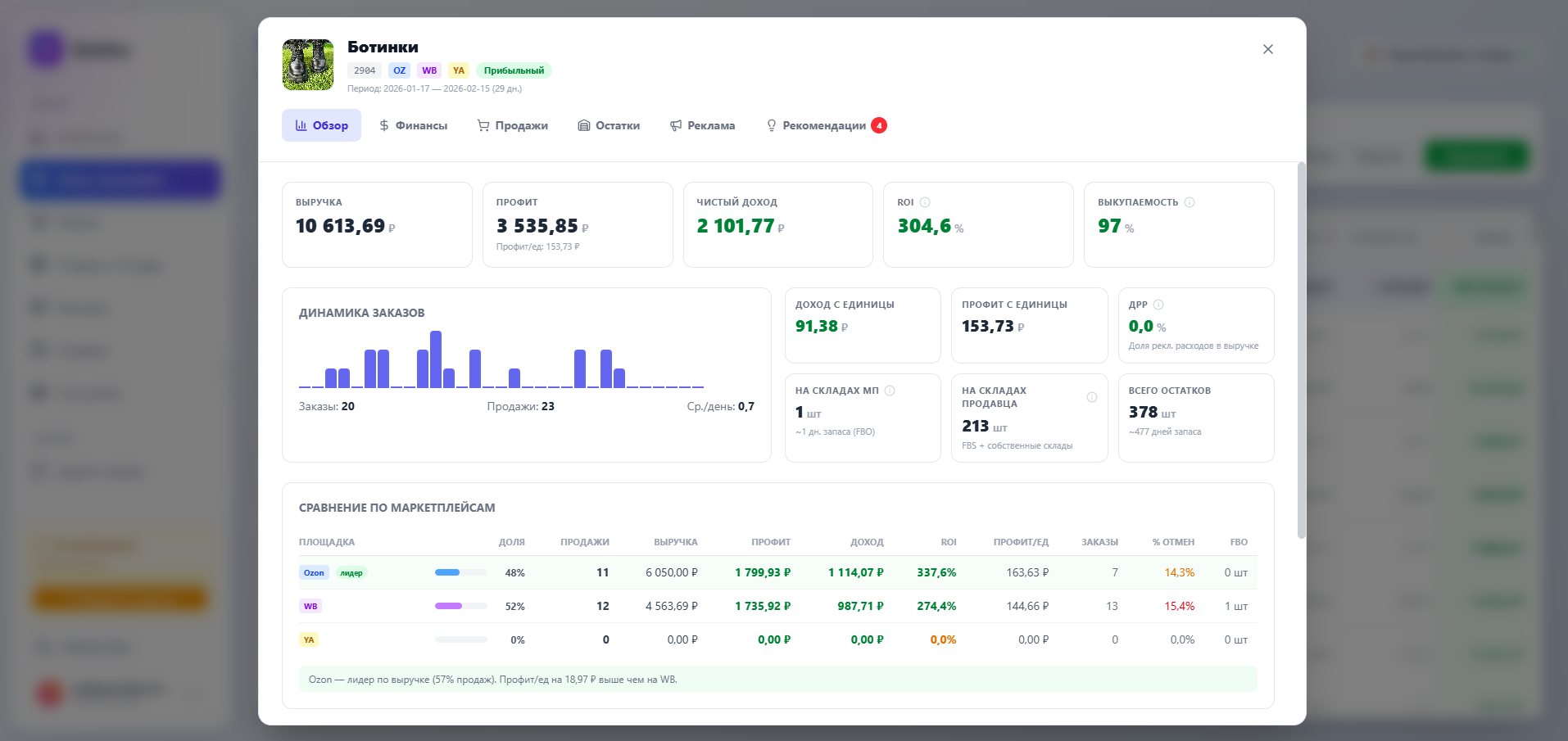Click the boots product thumbnail image
The image size is (1568, 741).
click(x=308, y=65)
